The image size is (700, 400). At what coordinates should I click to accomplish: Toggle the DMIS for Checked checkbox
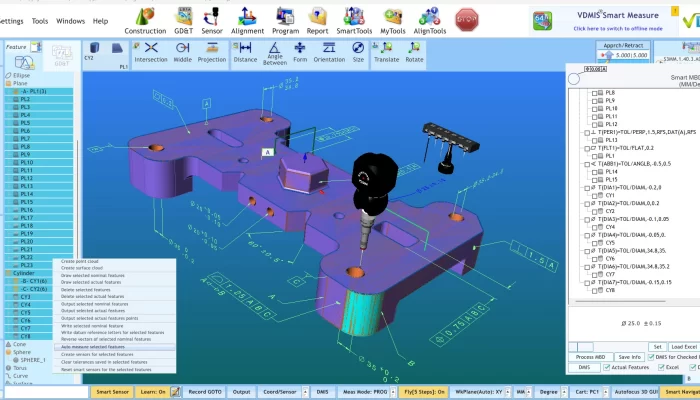[x=651, y=357]
